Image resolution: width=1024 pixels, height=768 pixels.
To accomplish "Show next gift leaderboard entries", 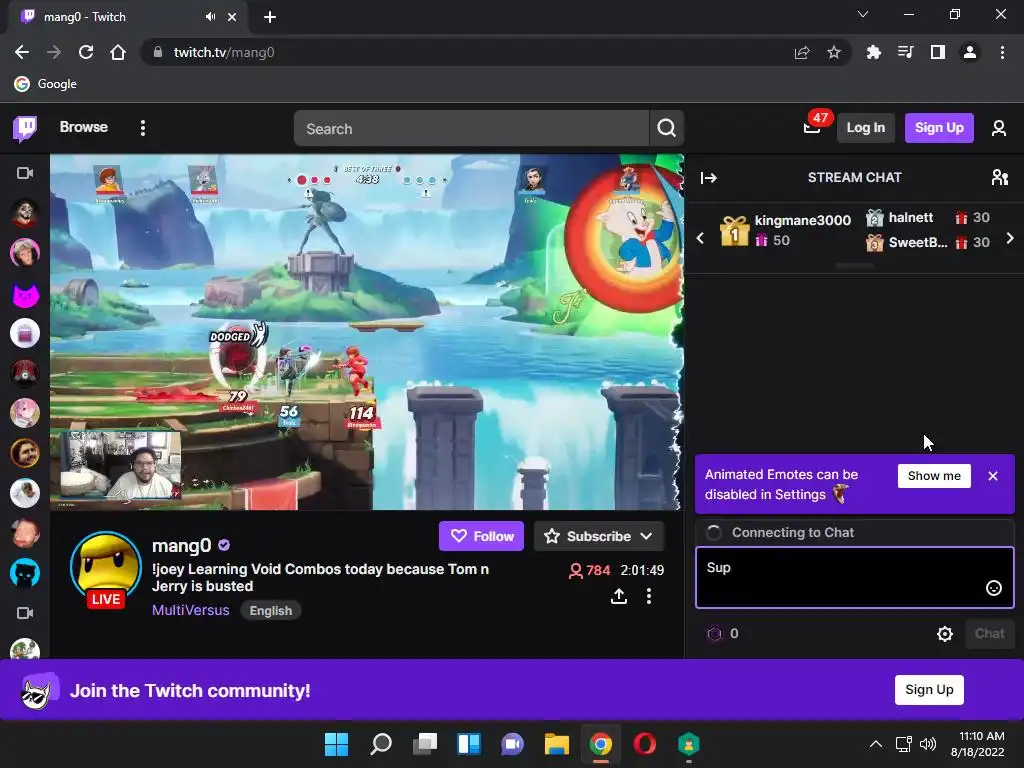I will click(1010, 238).
